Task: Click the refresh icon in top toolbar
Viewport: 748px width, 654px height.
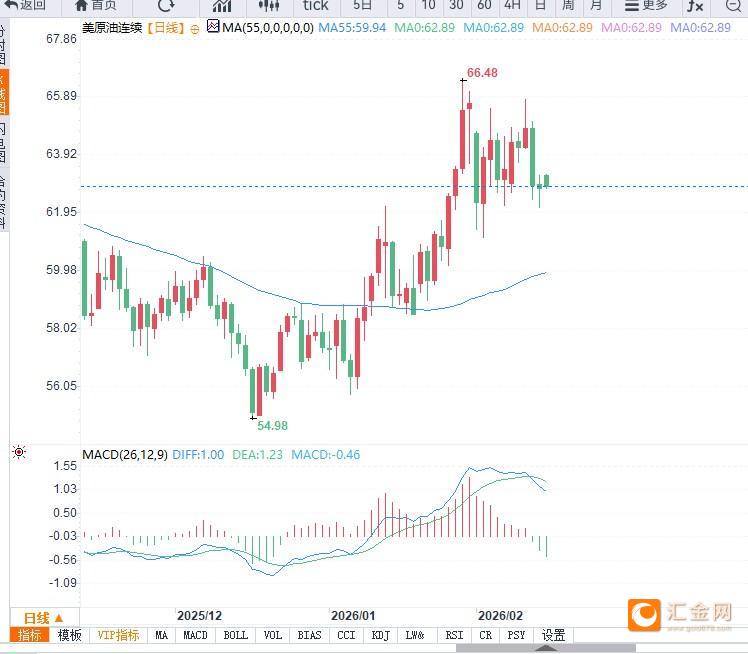Action: point(166,5)
